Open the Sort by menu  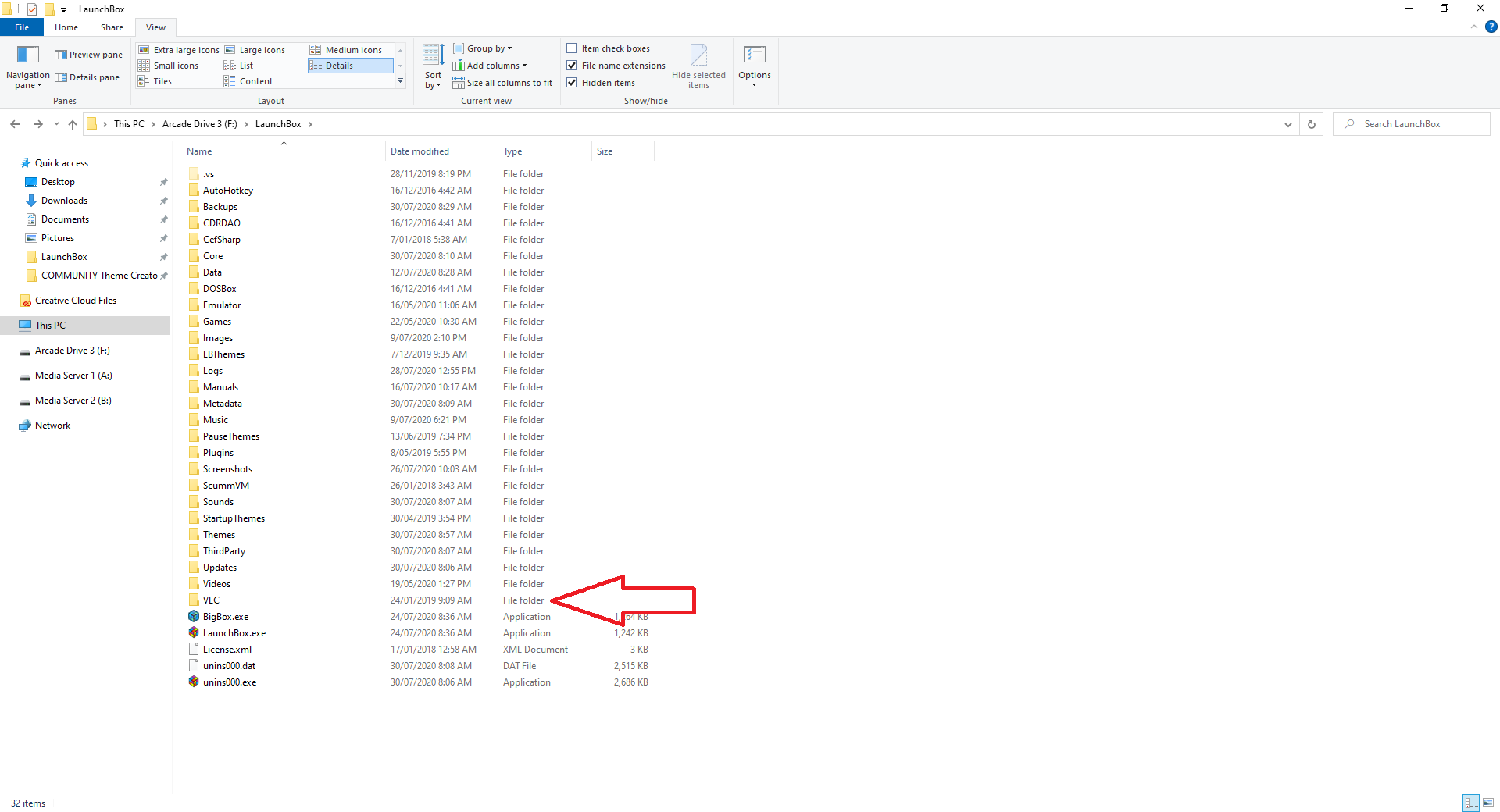[x=433, y=67]
